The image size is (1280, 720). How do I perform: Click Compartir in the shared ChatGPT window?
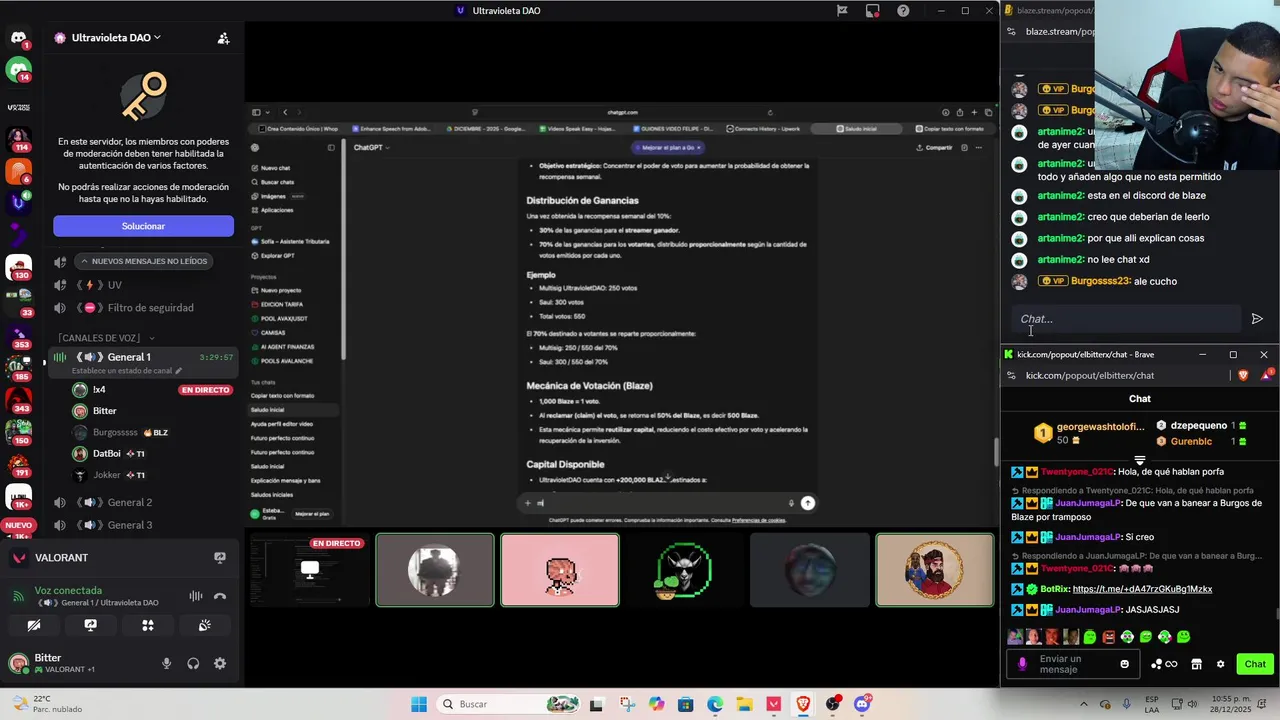pyautogui.click(x=934, y=147)
